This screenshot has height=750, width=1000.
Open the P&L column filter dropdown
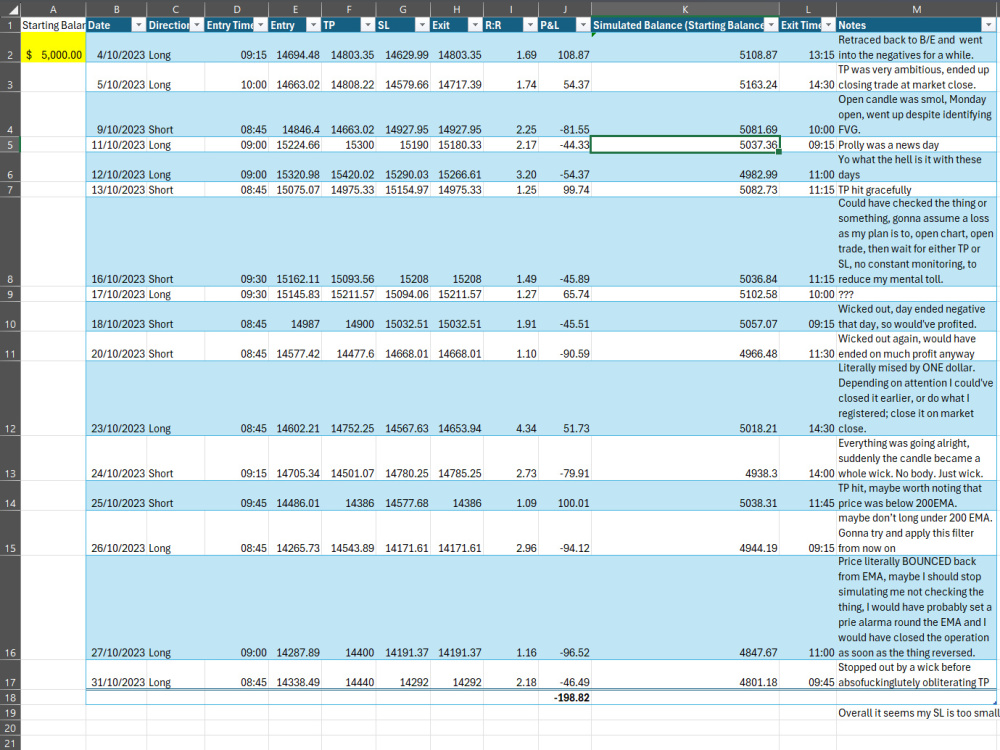[x=583, y=25]
